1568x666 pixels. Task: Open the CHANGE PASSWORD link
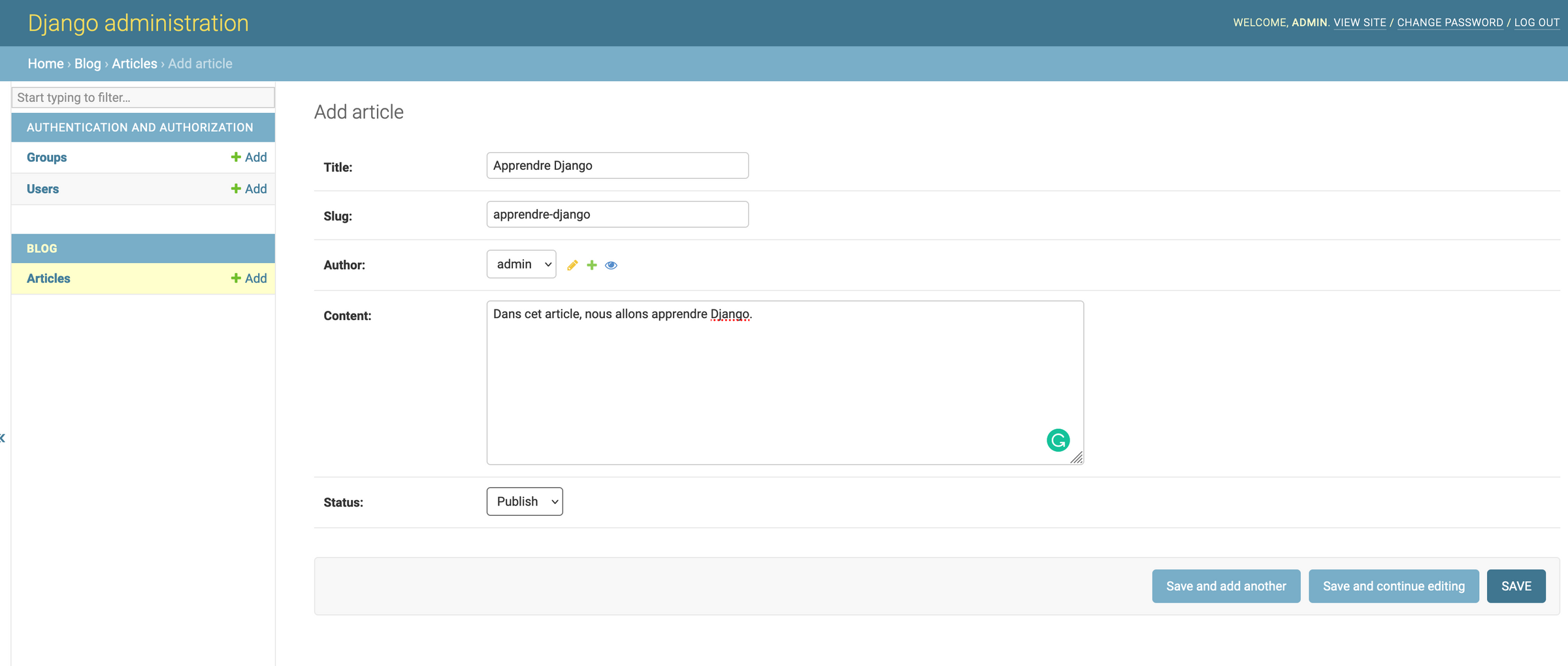click(x=1450, y=22)
